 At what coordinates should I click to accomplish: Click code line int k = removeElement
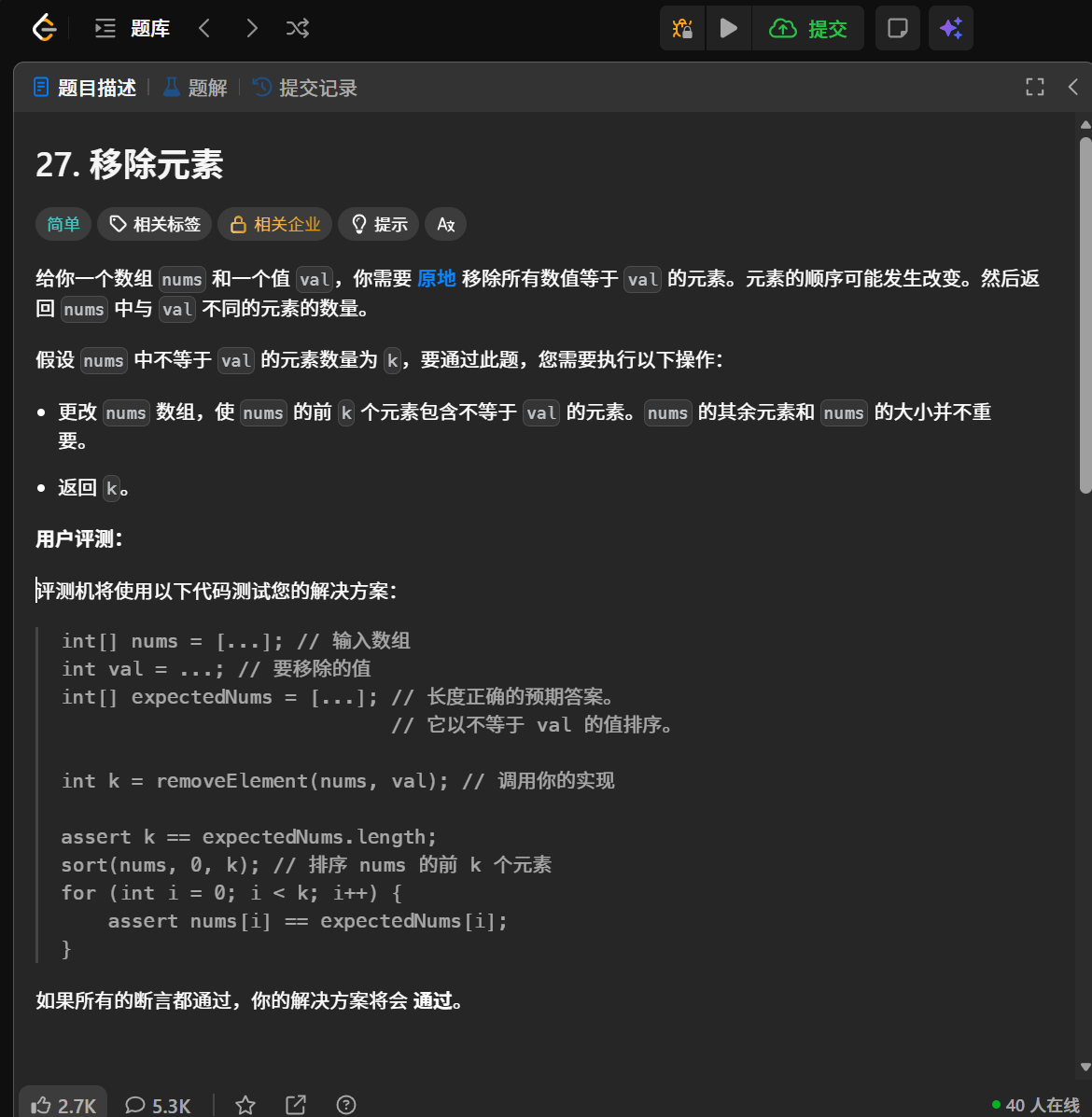tap(338, 781)
